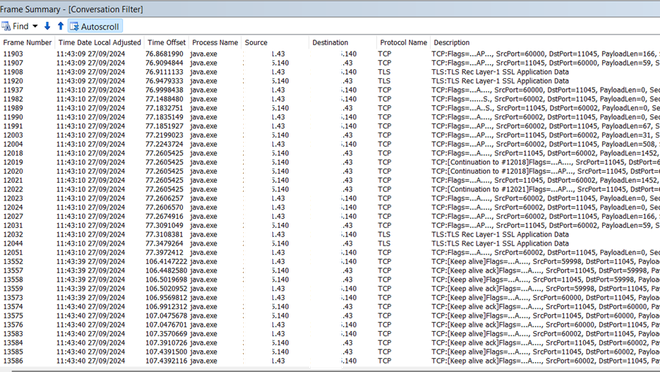
Task: Select frame number 13585
Action: pyautogui.click(x=13, y=352)
